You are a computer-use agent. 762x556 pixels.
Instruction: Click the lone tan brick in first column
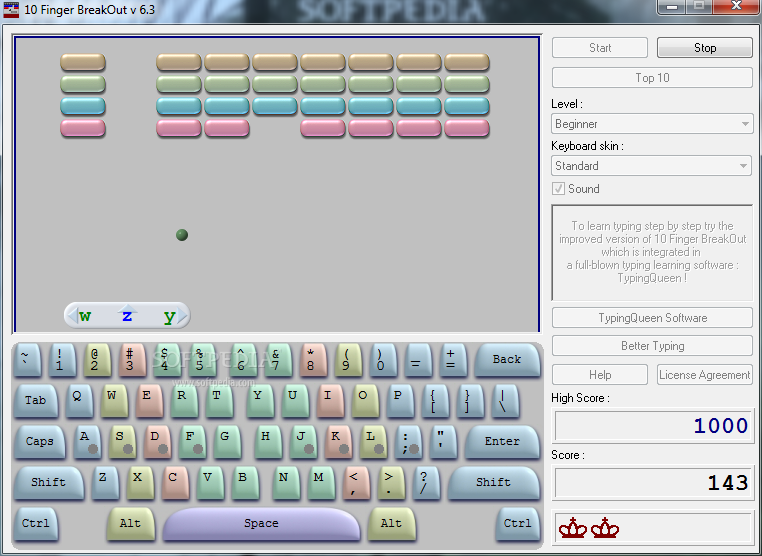83,62
